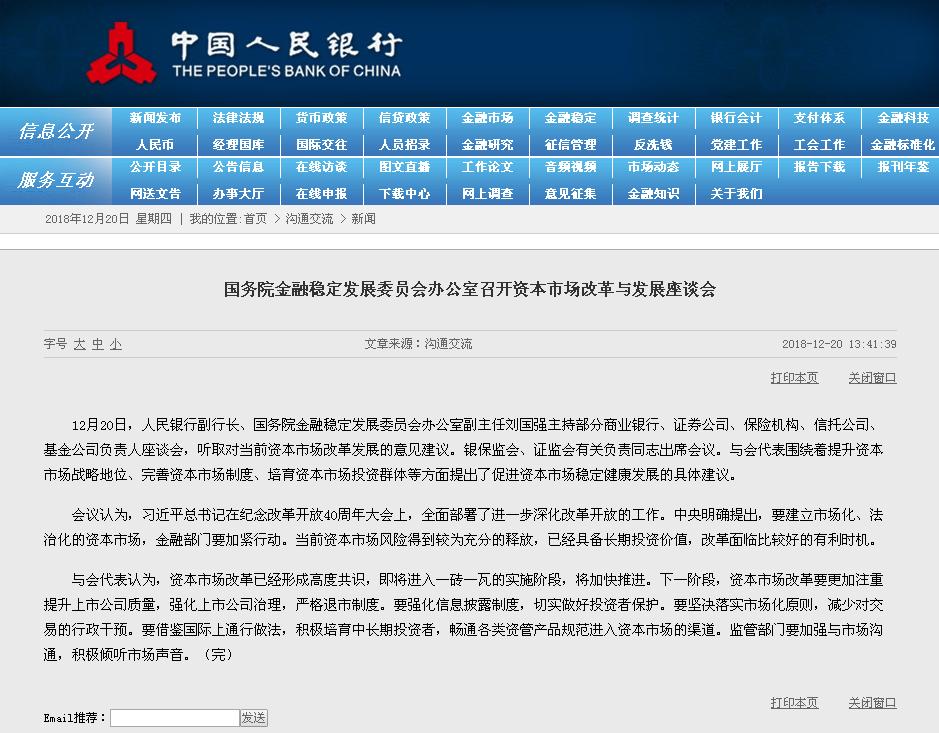Select 工作论文 in service navigation

487,167
